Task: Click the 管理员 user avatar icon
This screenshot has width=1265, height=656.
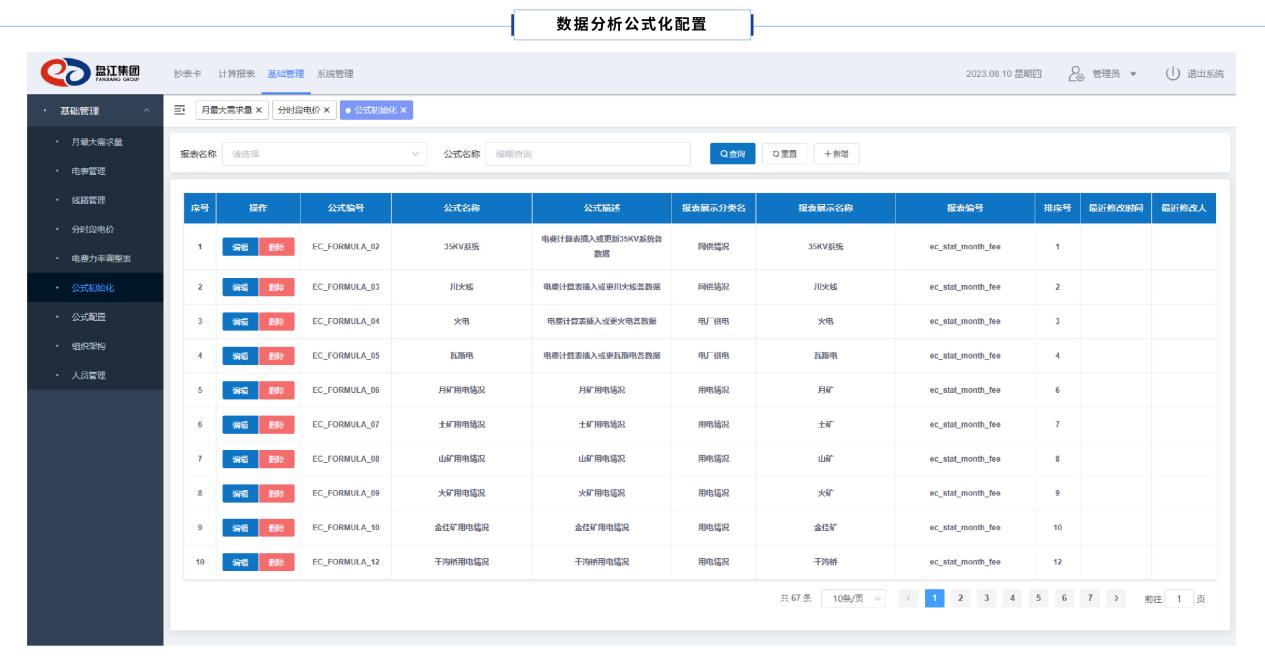Action: coord(1076,74)
